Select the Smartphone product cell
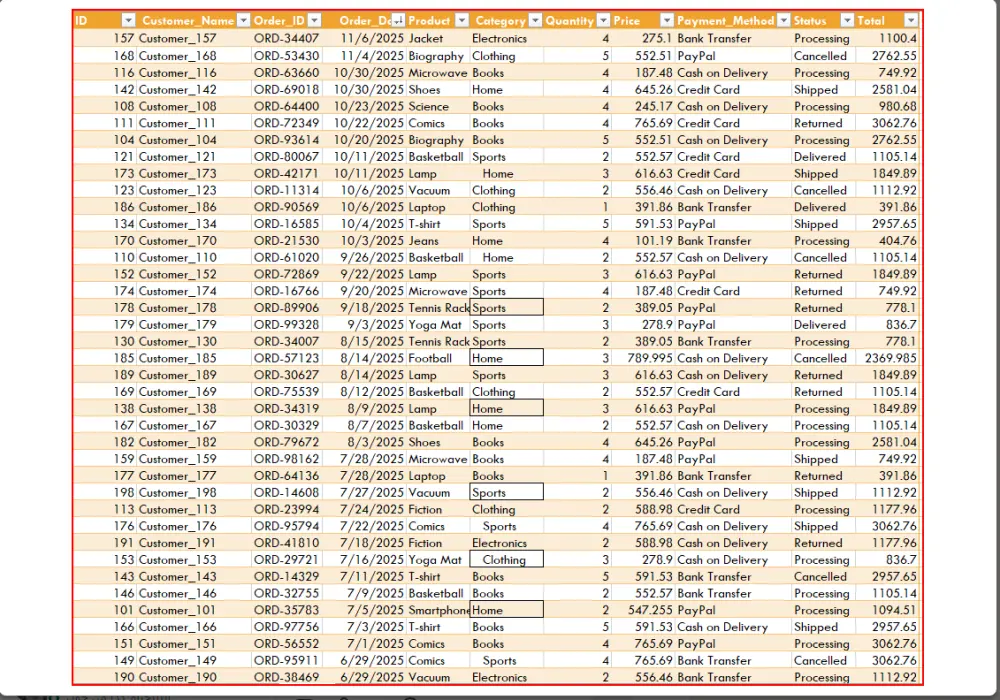 click(438, 610)
